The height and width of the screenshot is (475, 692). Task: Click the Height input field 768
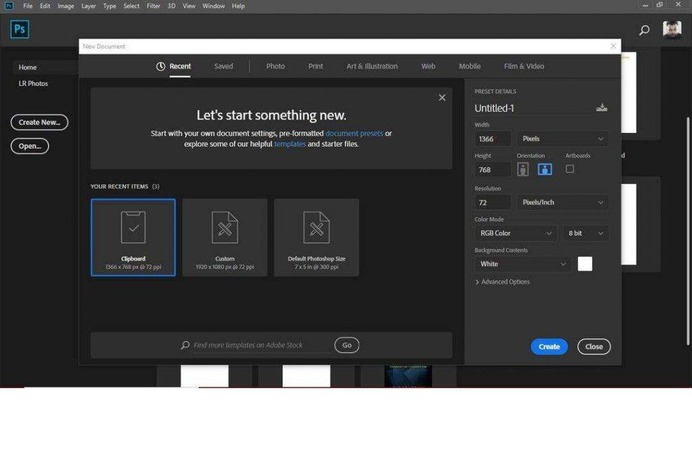493,170
